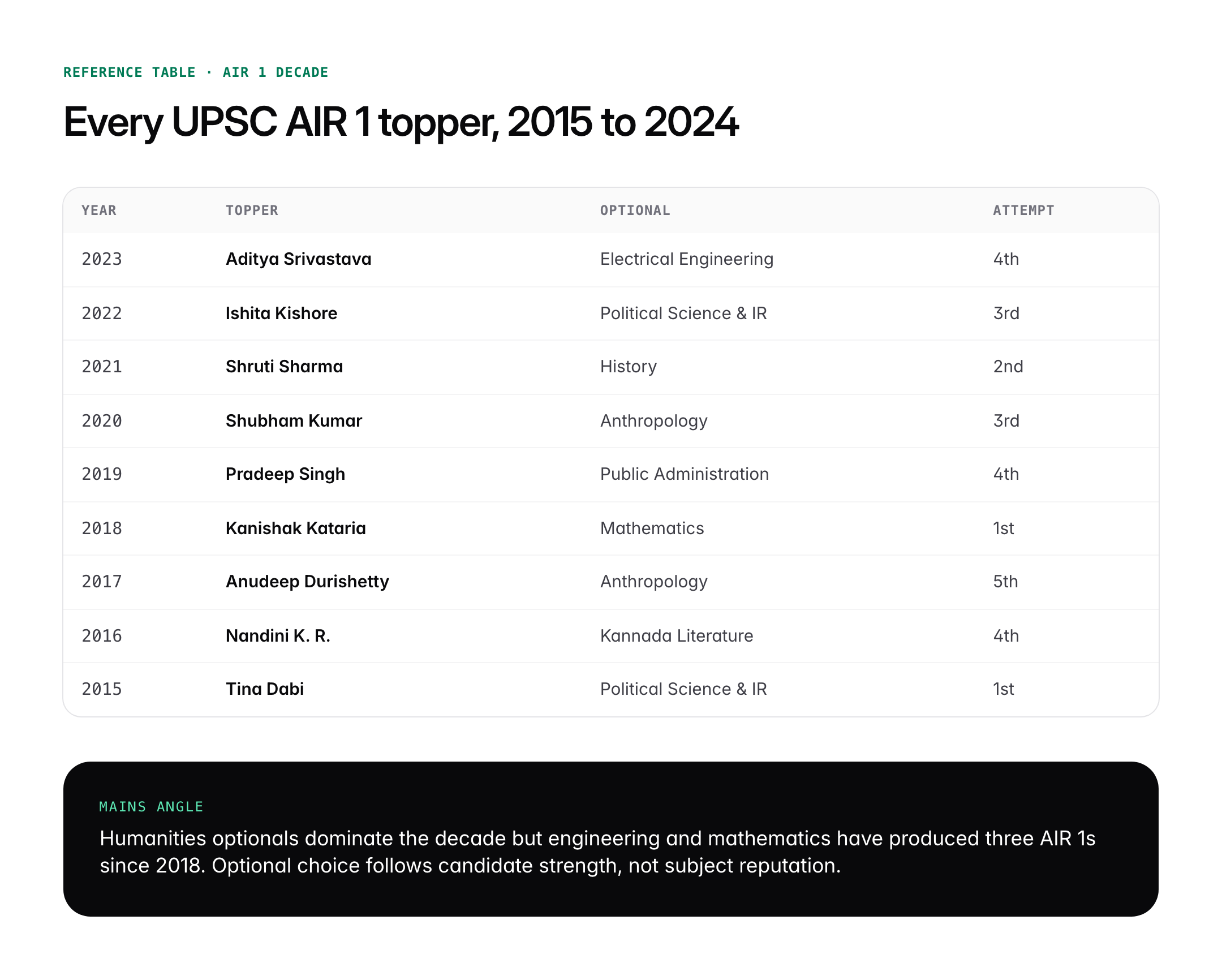1222x980 pixels.
Task: Click the OPTIONAL column header
Action: [634, 210]
